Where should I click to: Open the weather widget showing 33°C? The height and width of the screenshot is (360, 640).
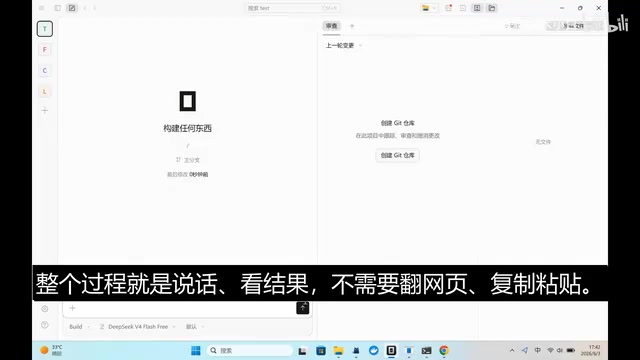(x=51, y=350)
